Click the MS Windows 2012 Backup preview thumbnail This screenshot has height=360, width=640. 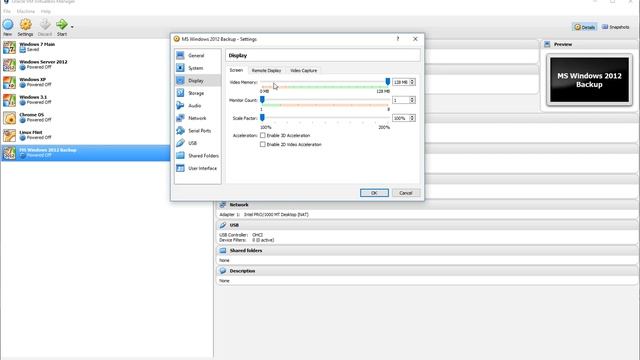[589, 80]
